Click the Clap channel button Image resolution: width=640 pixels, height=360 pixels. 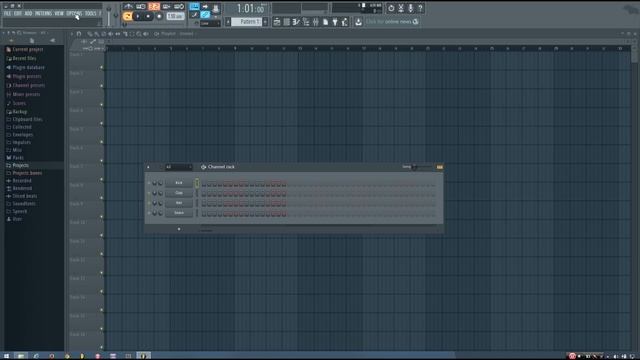(179, 193)
